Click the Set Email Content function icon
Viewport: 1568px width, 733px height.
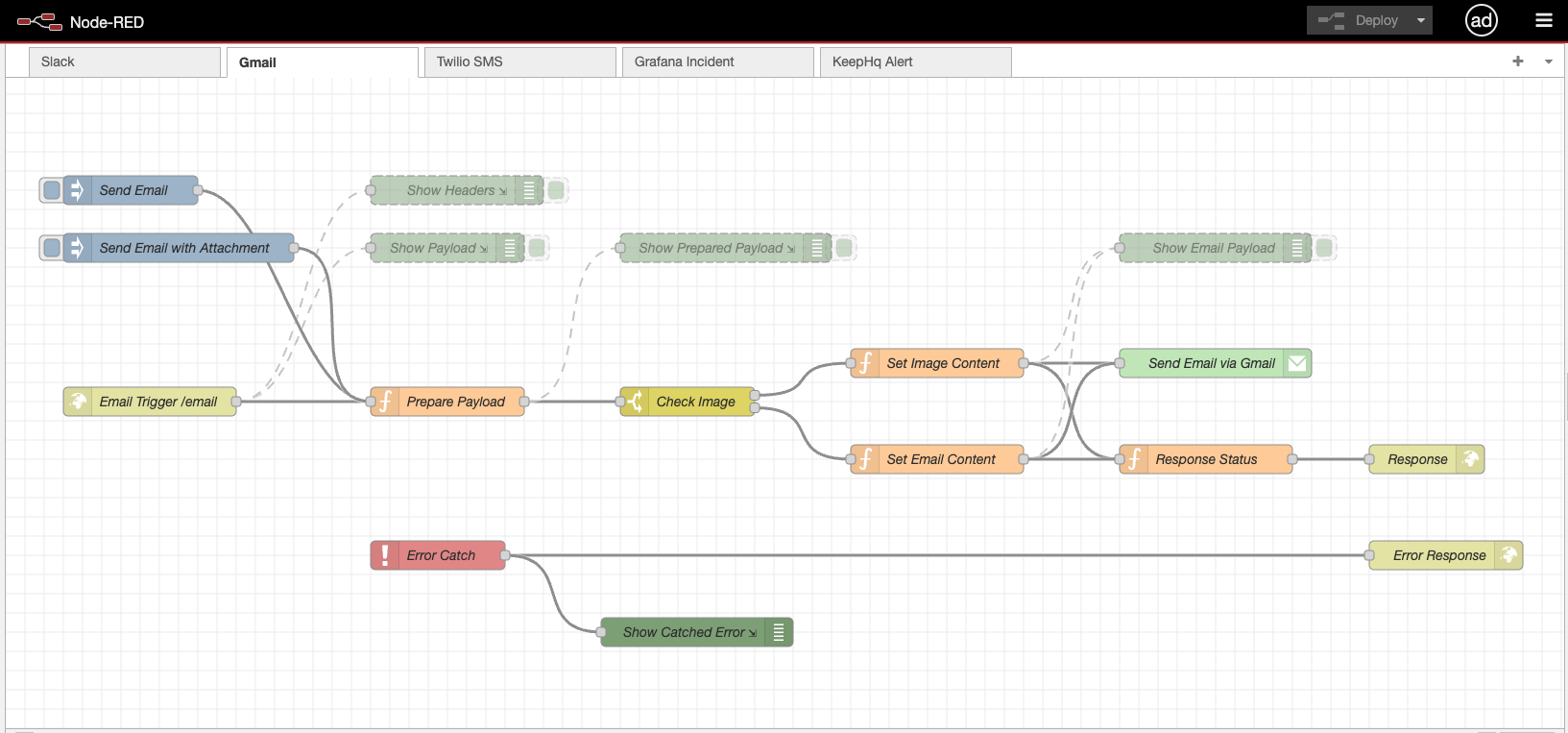(x=865, y=459)
